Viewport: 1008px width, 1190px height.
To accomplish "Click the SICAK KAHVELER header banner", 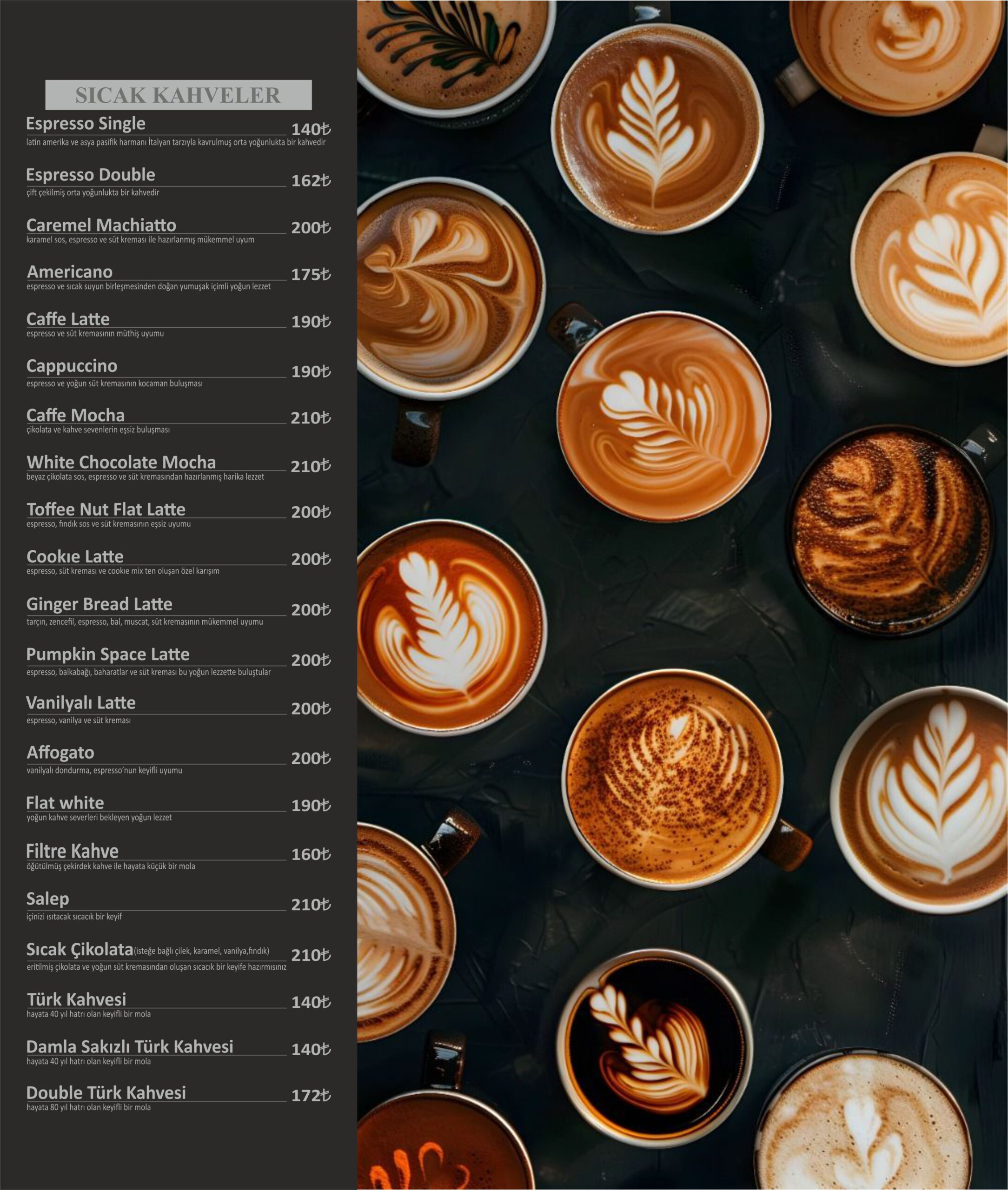I will click(178, 95).
